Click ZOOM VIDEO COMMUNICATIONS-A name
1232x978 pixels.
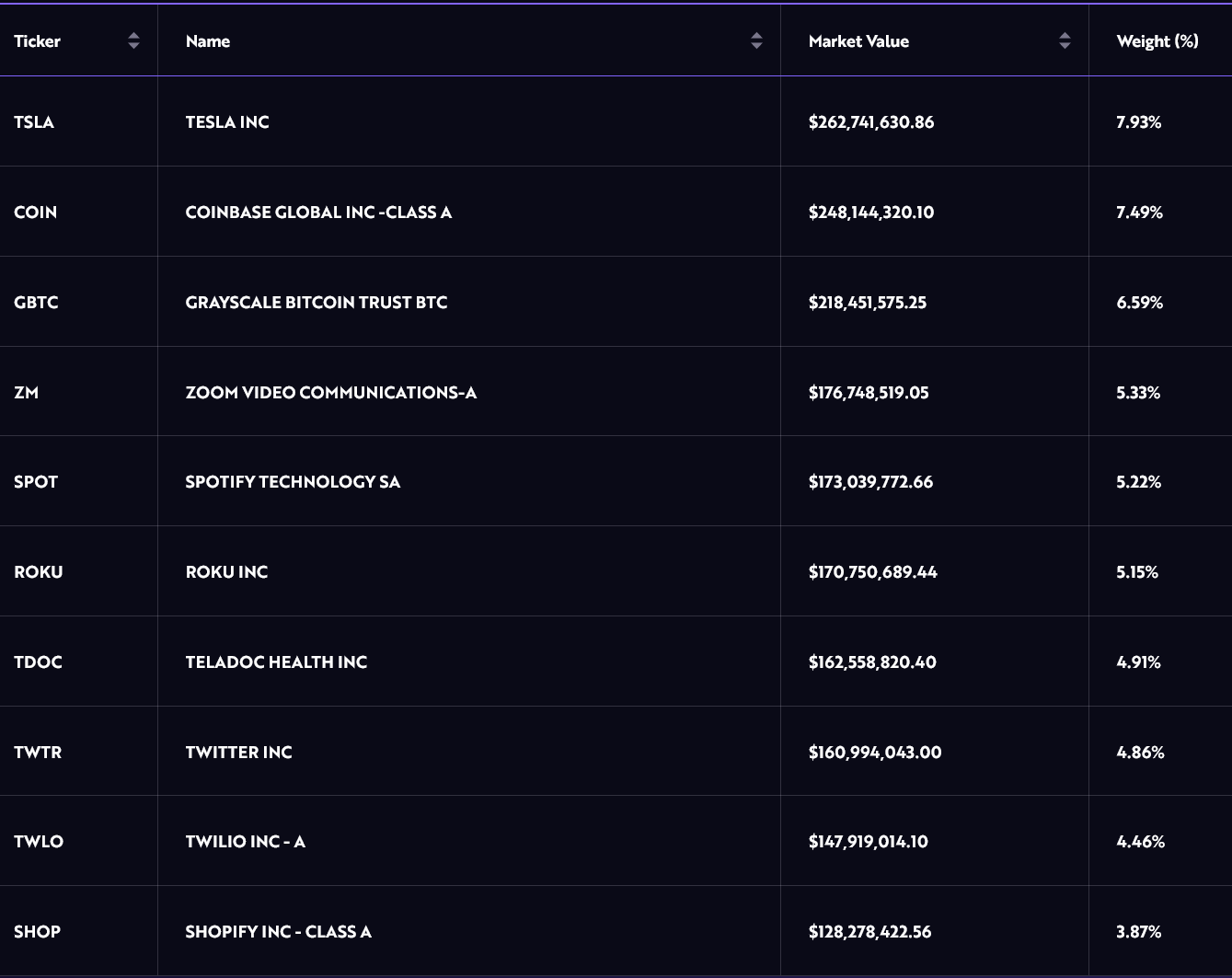(331, 393)
